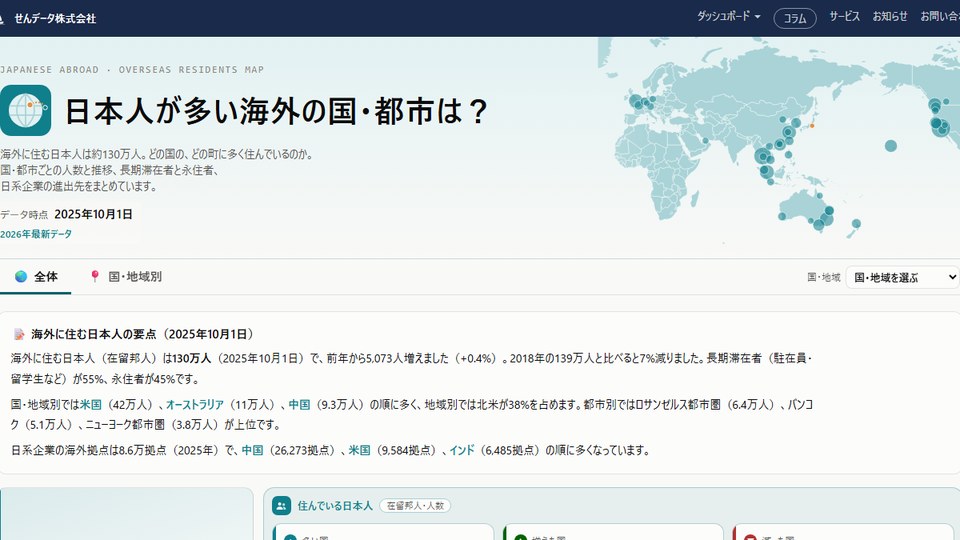Click the page title 日本人が多い海外の国・都市は？
Viewport: 960px width, 540px height.
[x=276, y=111]
